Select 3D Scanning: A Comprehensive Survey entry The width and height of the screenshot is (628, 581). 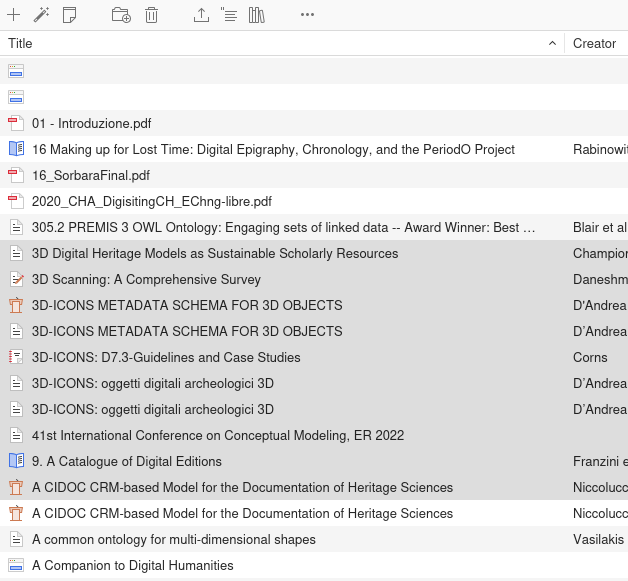[x=146, y=280]
